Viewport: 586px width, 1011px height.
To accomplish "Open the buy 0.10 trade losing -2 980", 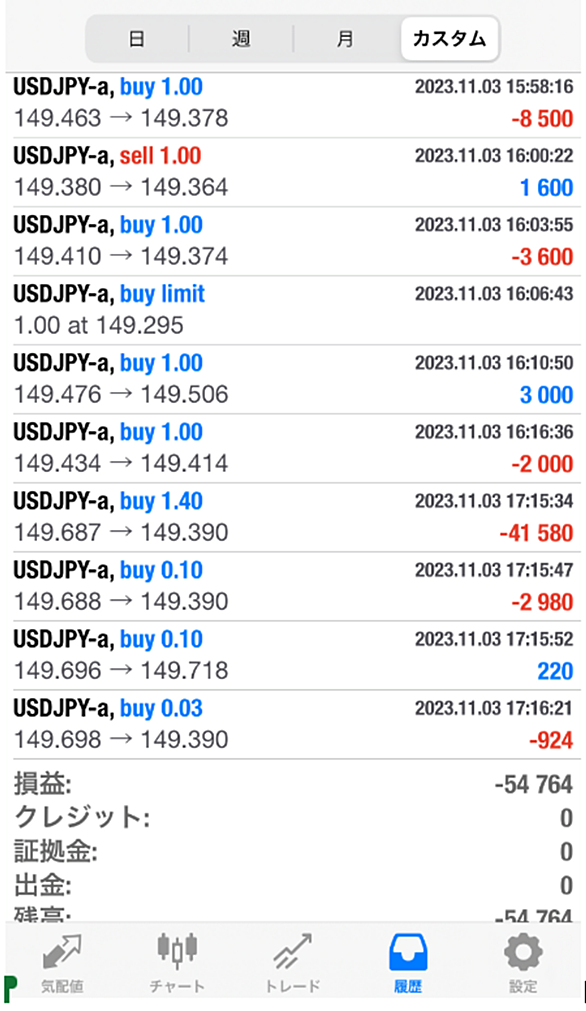I will click(293, 586).
